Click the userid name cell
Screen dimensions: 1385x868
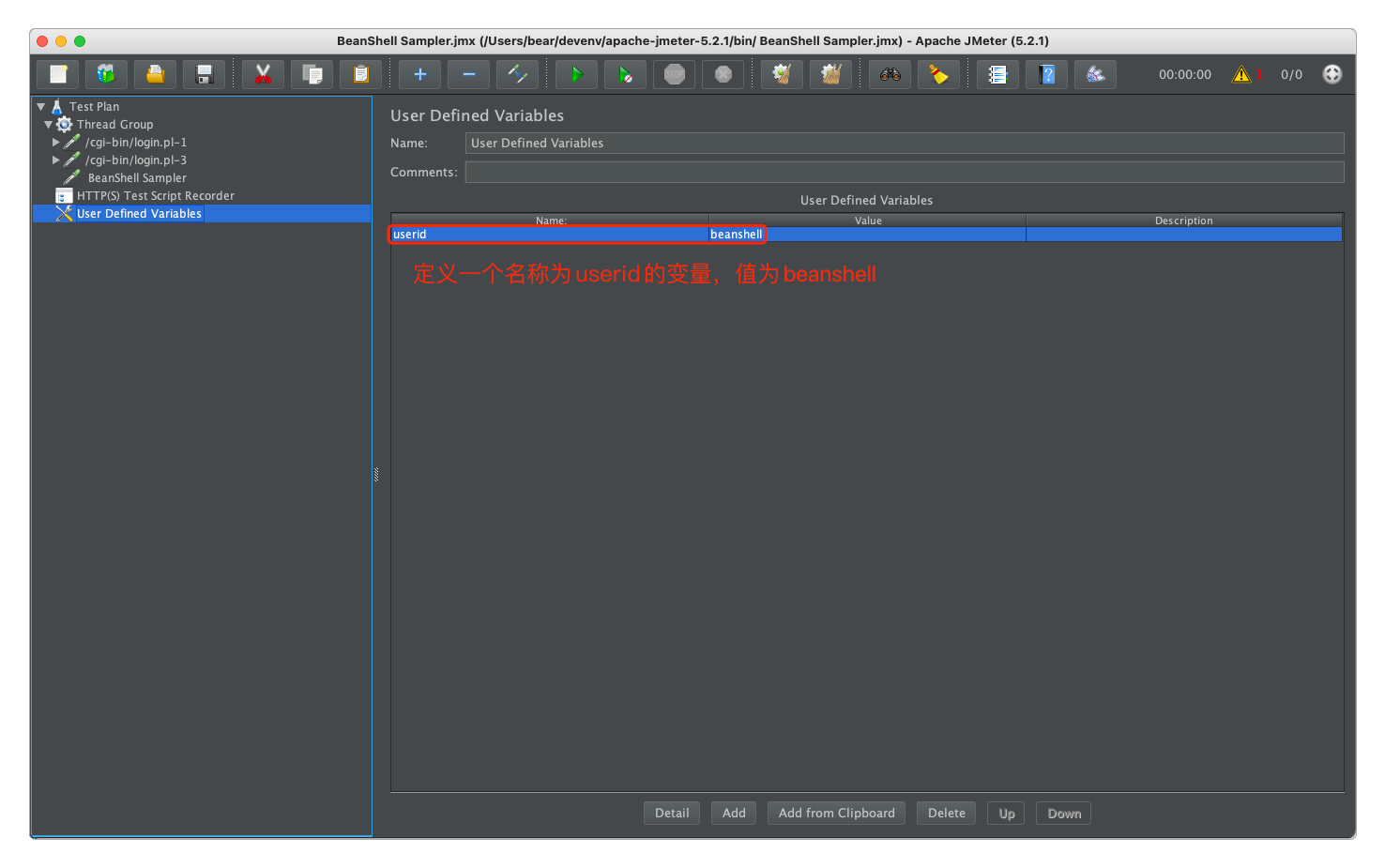click(550, 235)
